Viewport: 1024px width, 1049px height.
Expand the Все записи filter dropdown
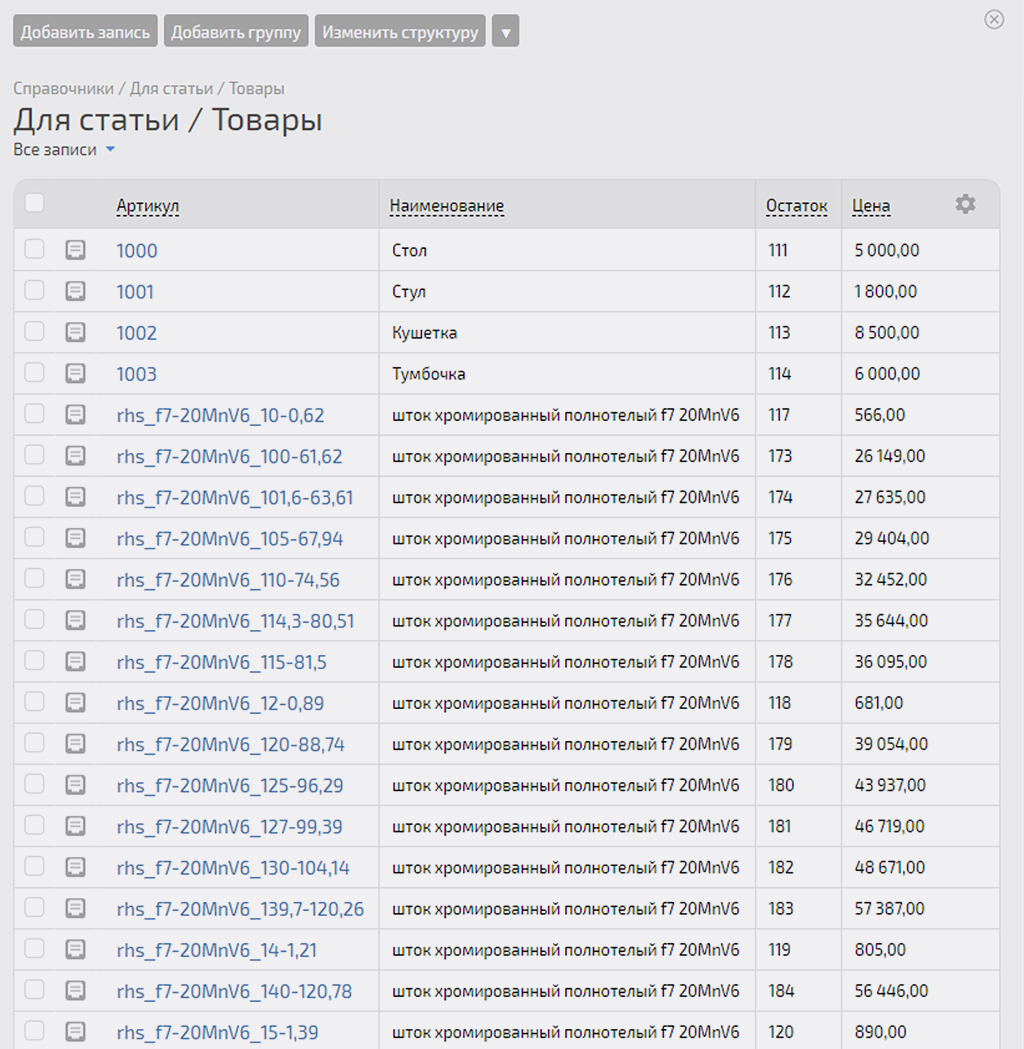click(x=64, y=150)
